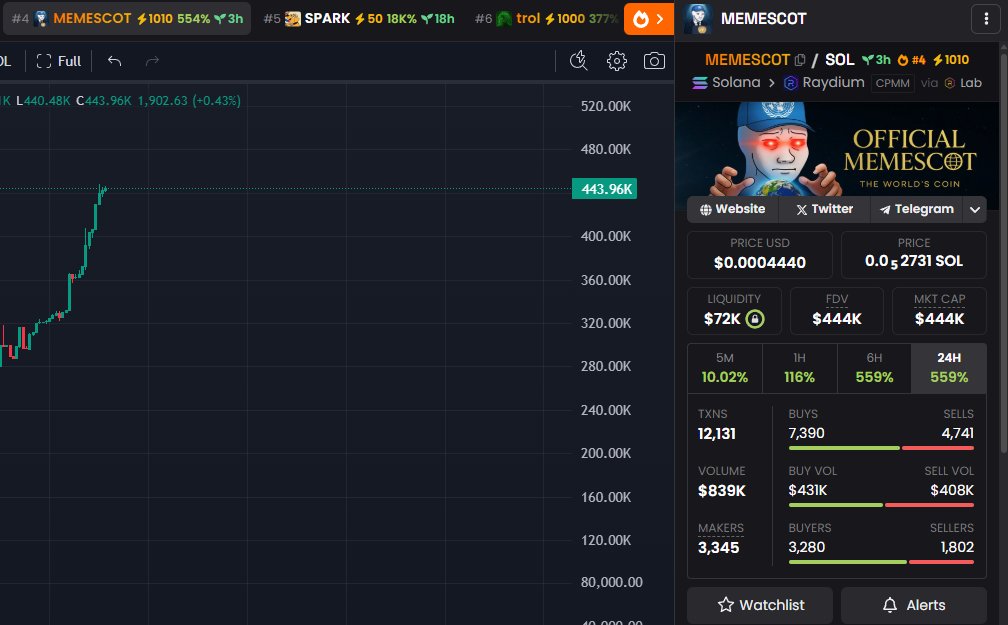1008x625 pixels.
Task: Click the current price label 443.96K on axis
Action: point(604,189)
